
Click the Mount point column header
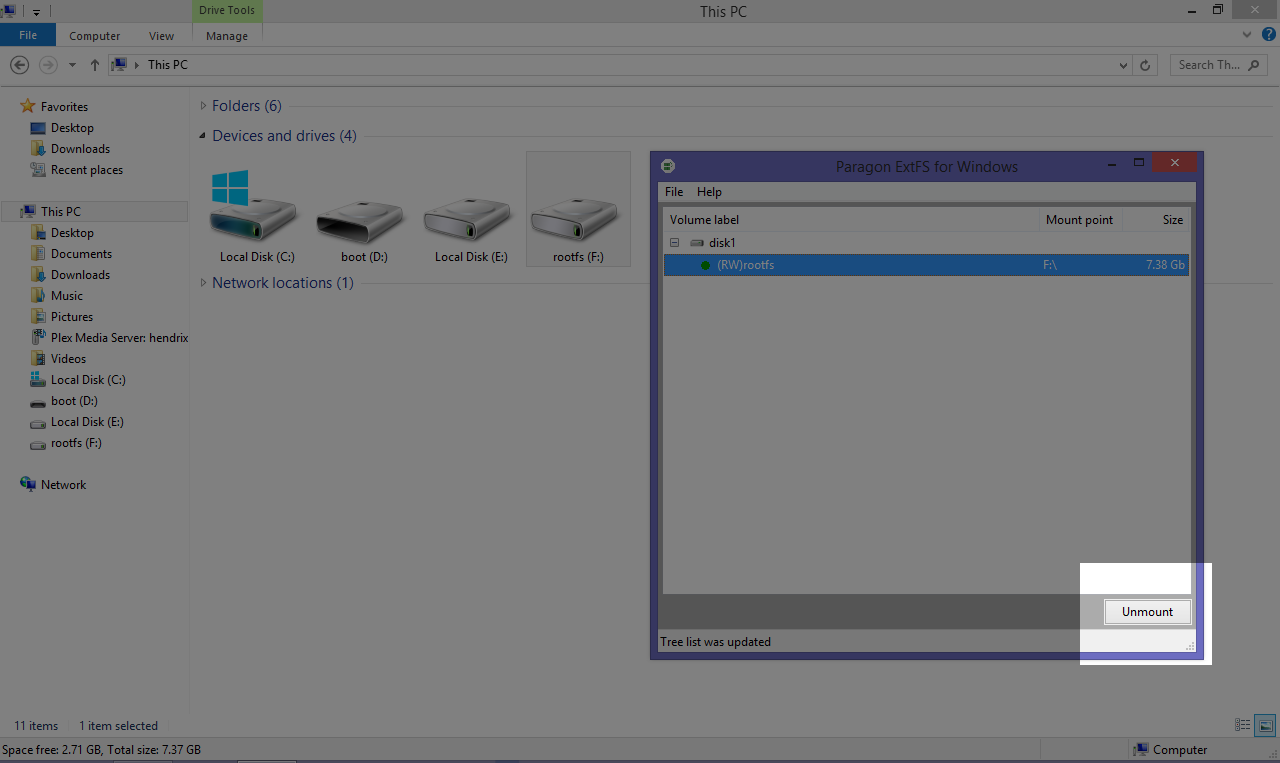click(1081, 220)
